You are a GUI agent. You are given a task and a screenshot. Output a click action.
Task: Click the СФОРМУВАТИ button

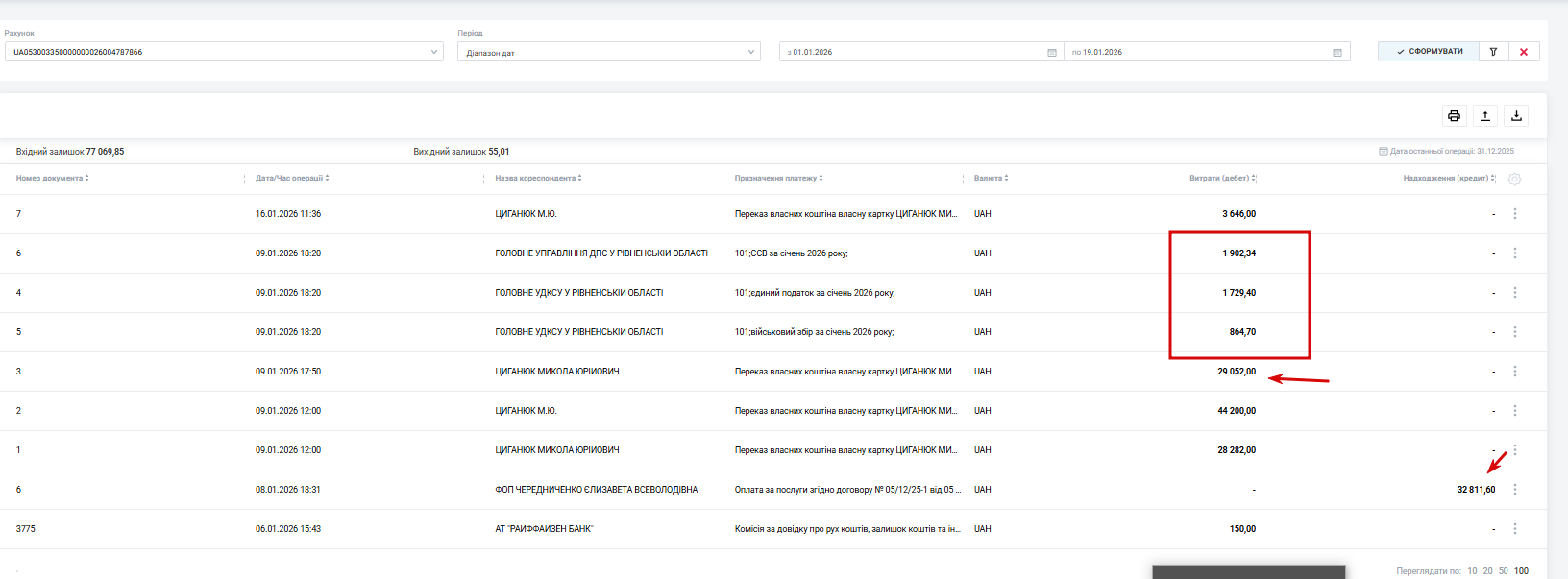coord(1430,52)
